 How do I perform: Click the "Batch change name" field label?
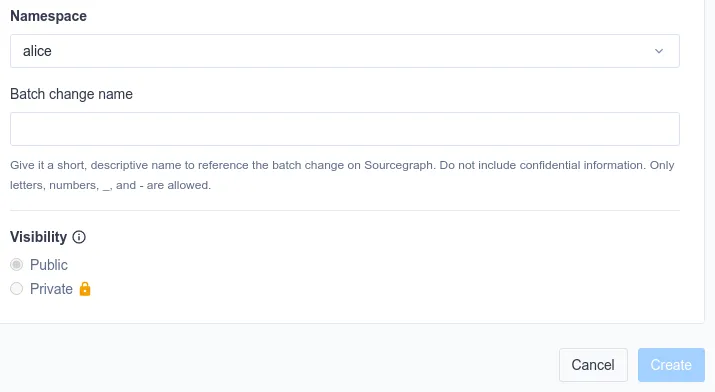point(72,94)
